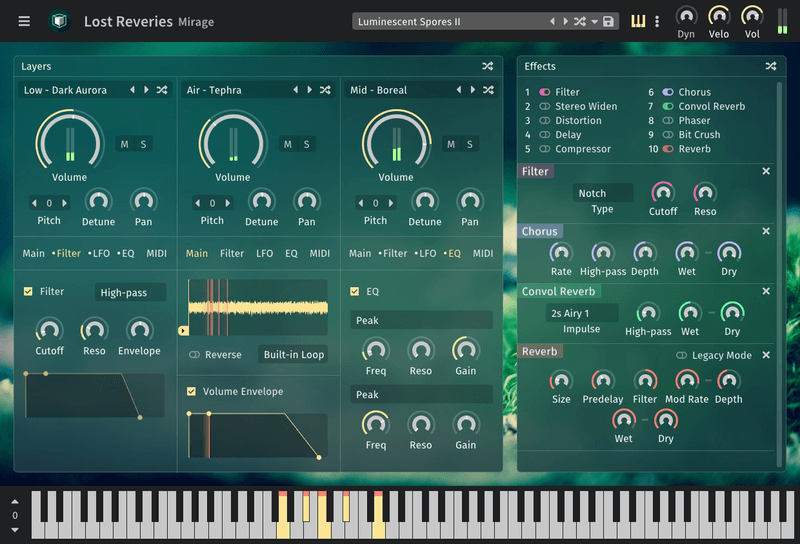Open the Notch filter type dropdown
The height and width of the screenshot is (544, 800).
point(603,193)
